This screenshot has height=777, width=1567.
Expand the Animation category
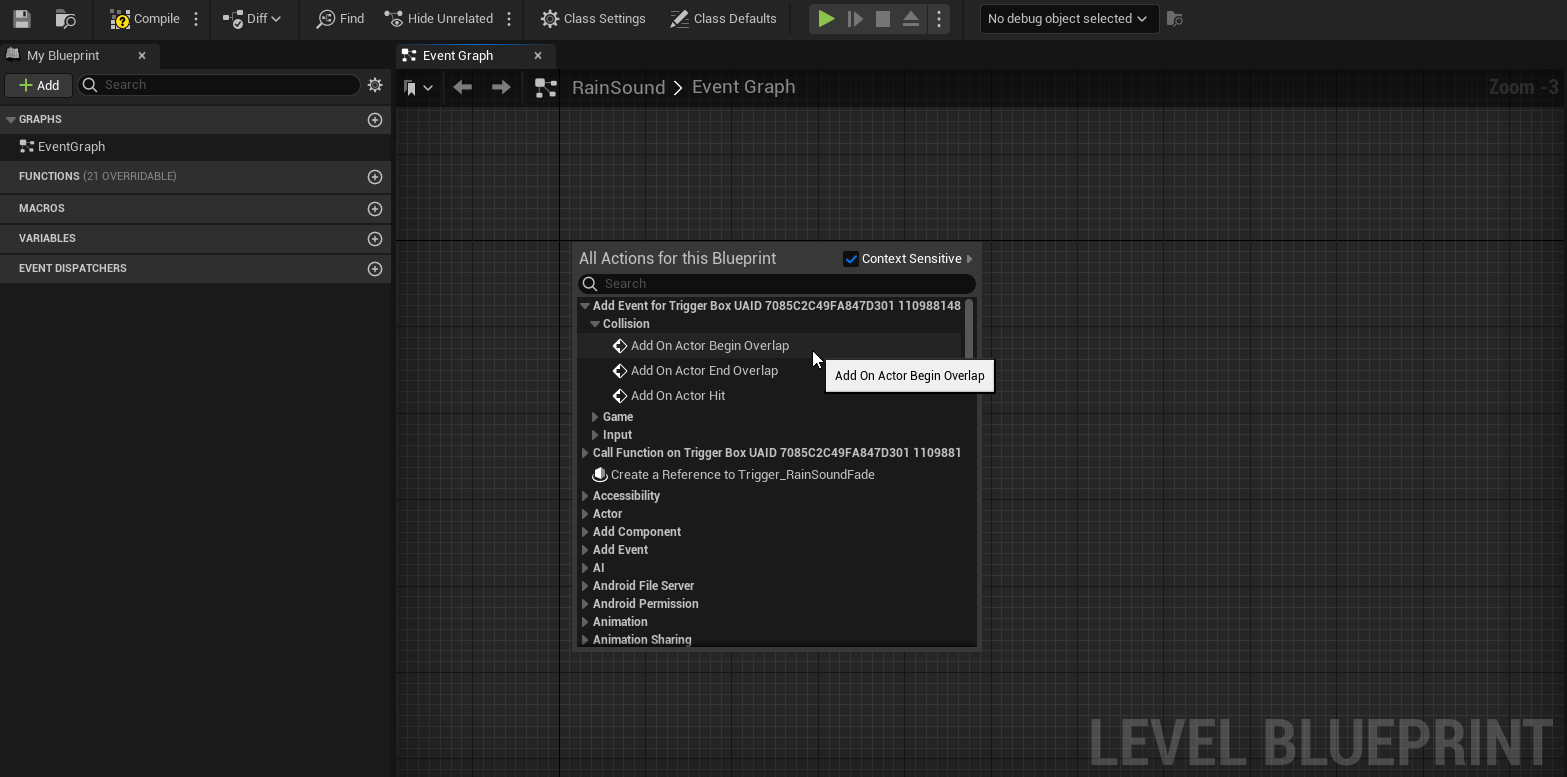click(x=585, y=622)
